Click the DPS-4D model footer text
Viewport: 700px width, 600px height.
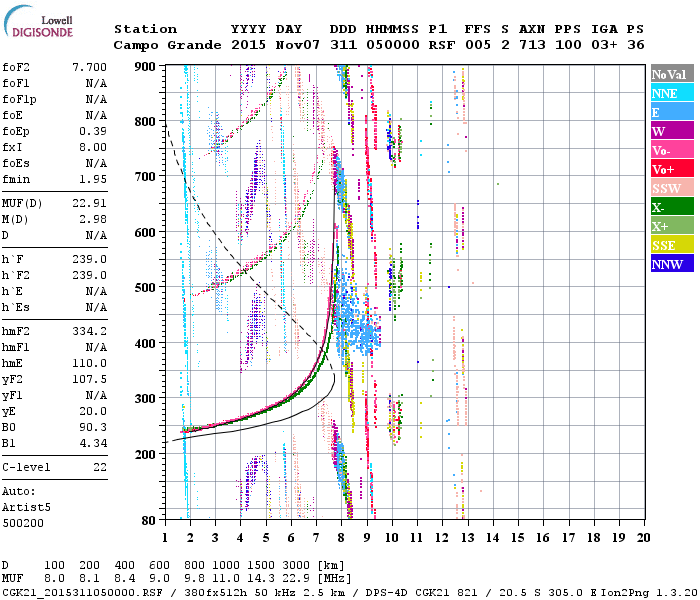(x=386, y=592)
